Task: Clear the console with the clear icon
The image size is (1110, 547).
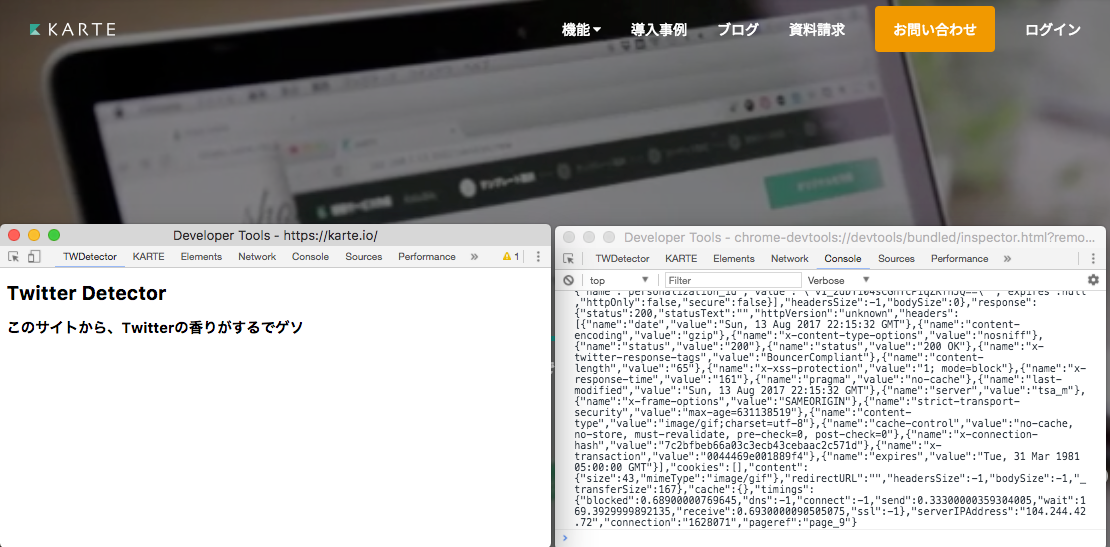Action: click(568, 281)
